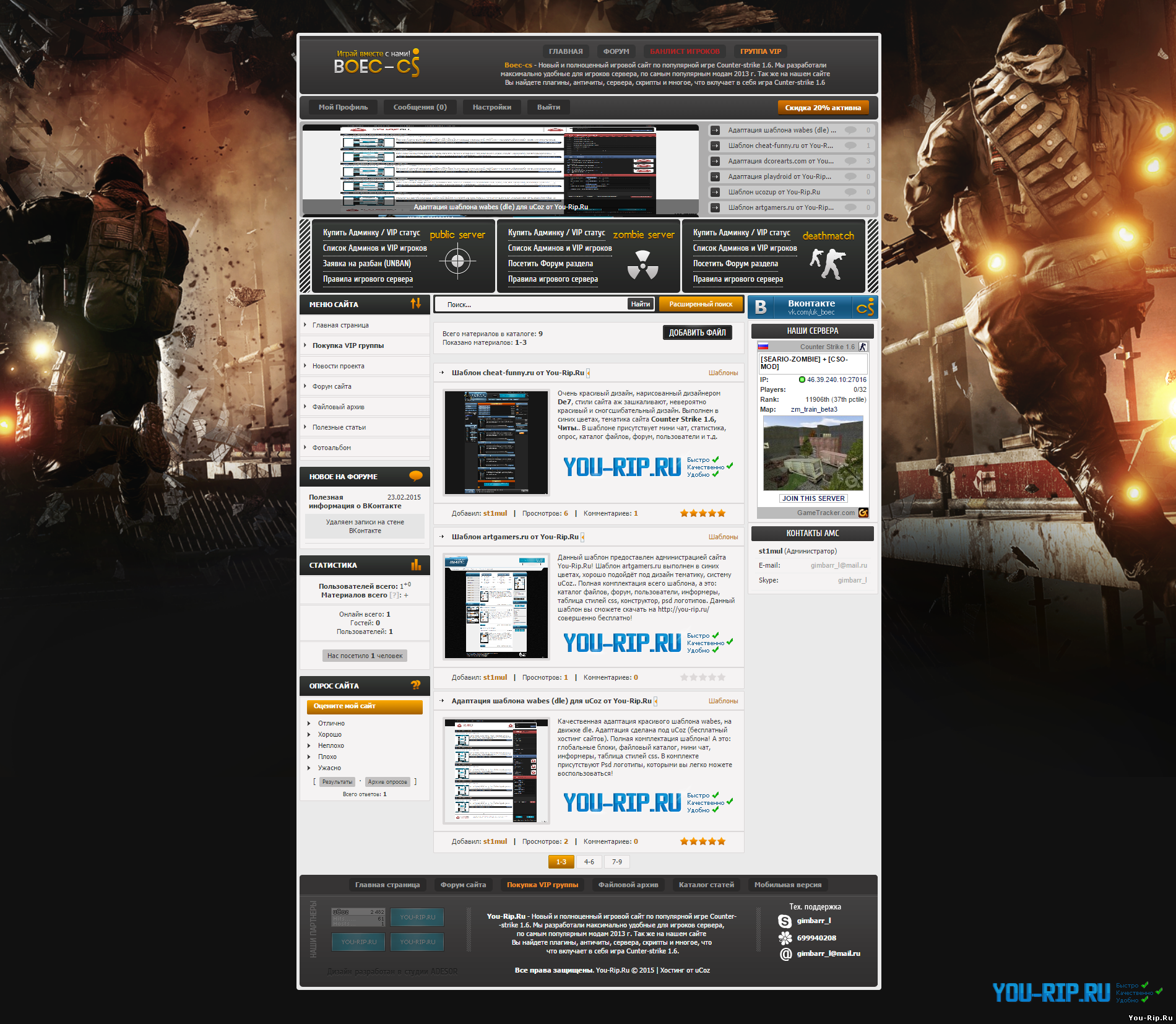Go to page 7-9 in pagination

(x=617, y=862)
